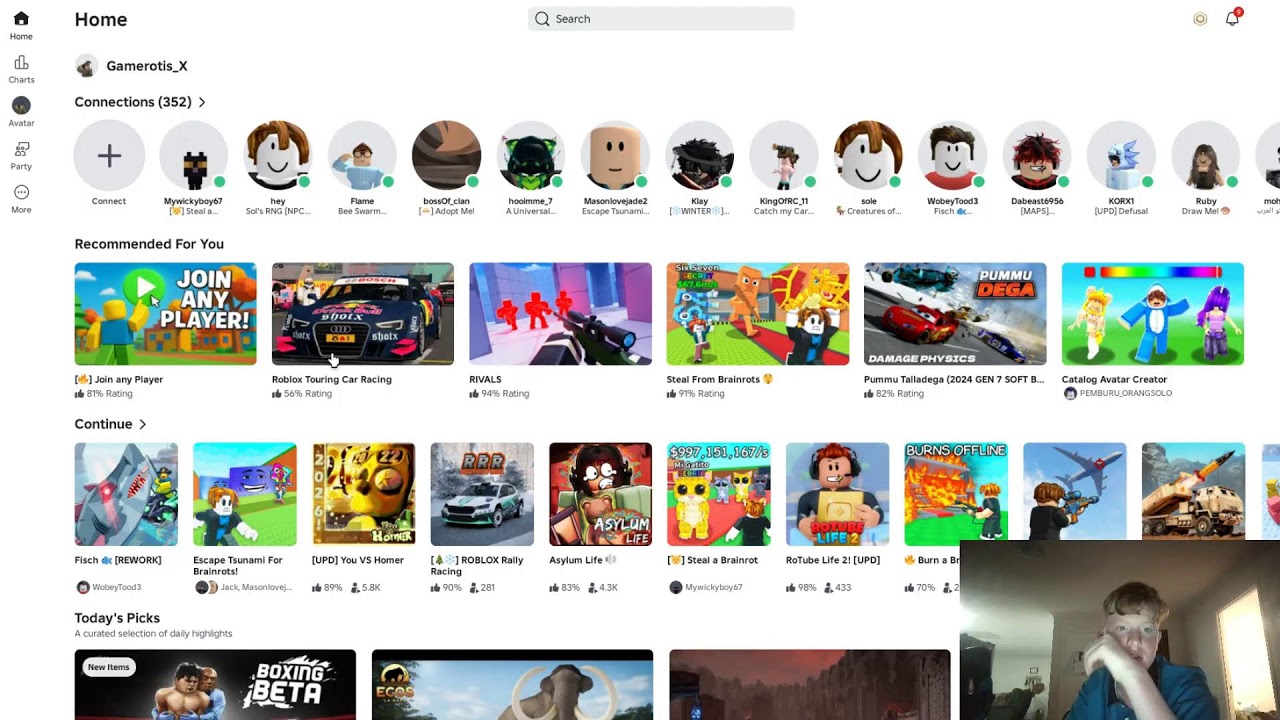Click the New Items badge
This screenshot has height=720, width=1280.
pyautogui.click(x=108, y=667)
